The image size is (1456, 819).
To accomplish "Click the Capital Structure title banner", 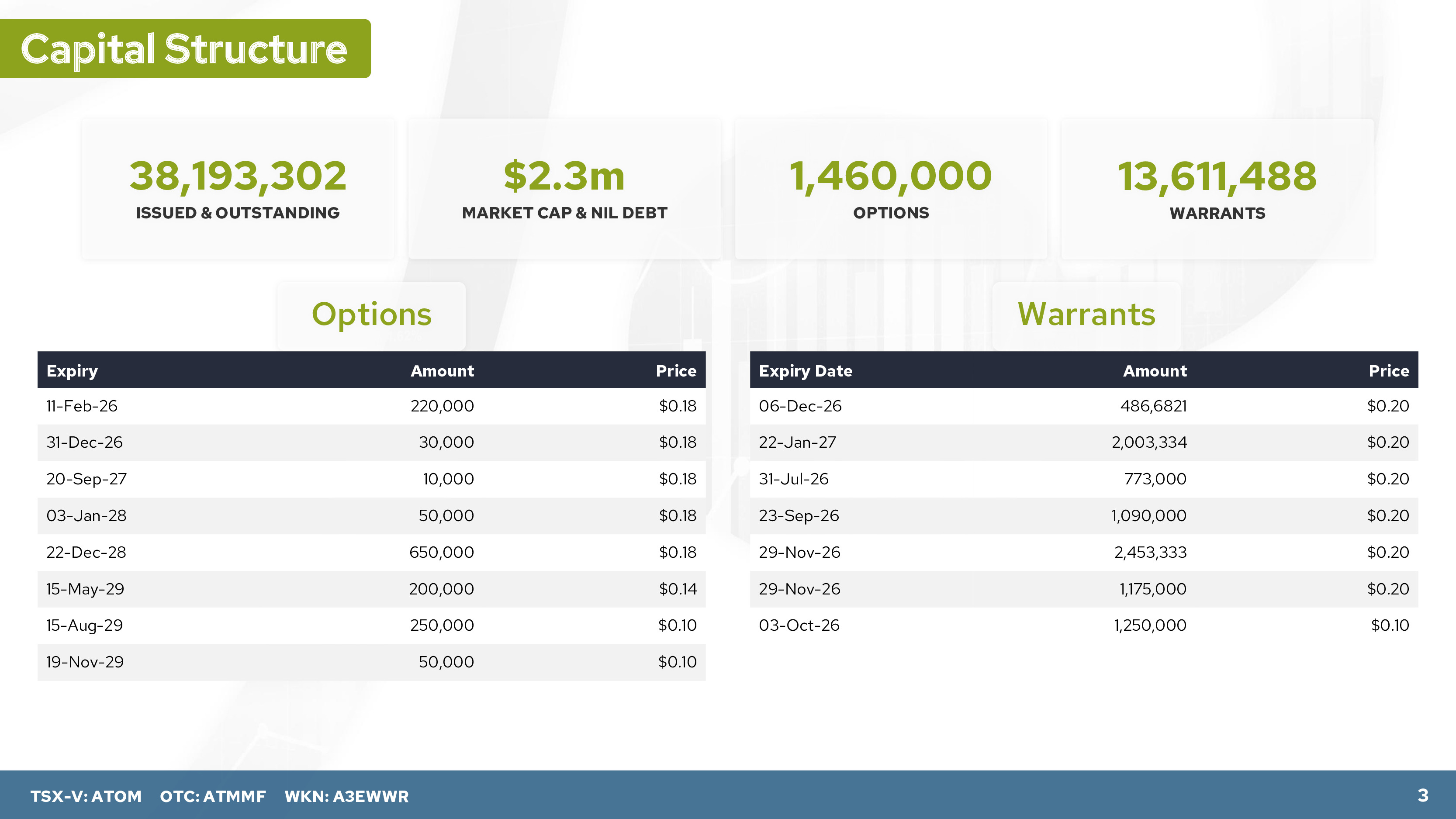I will [x=184, y=48].
